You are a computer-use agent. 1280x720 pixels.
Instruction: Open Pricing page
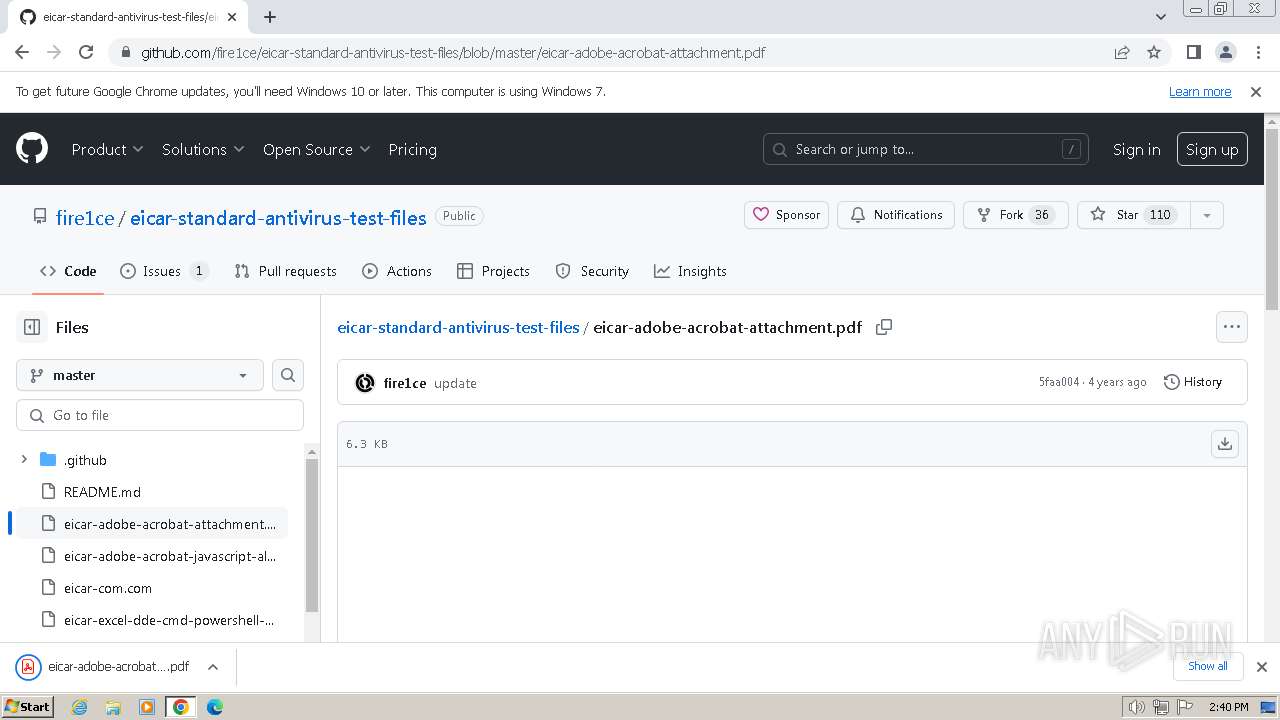(x=412, y=149)
